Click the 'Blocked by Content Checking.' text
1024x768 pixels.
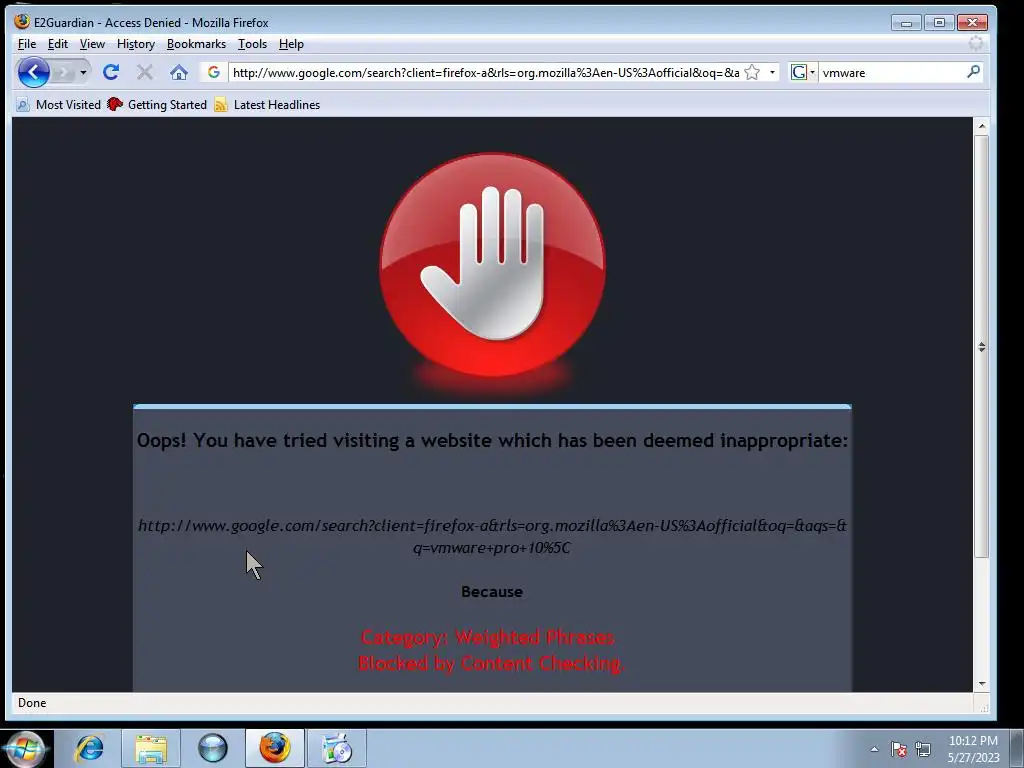tap(491, 664)
